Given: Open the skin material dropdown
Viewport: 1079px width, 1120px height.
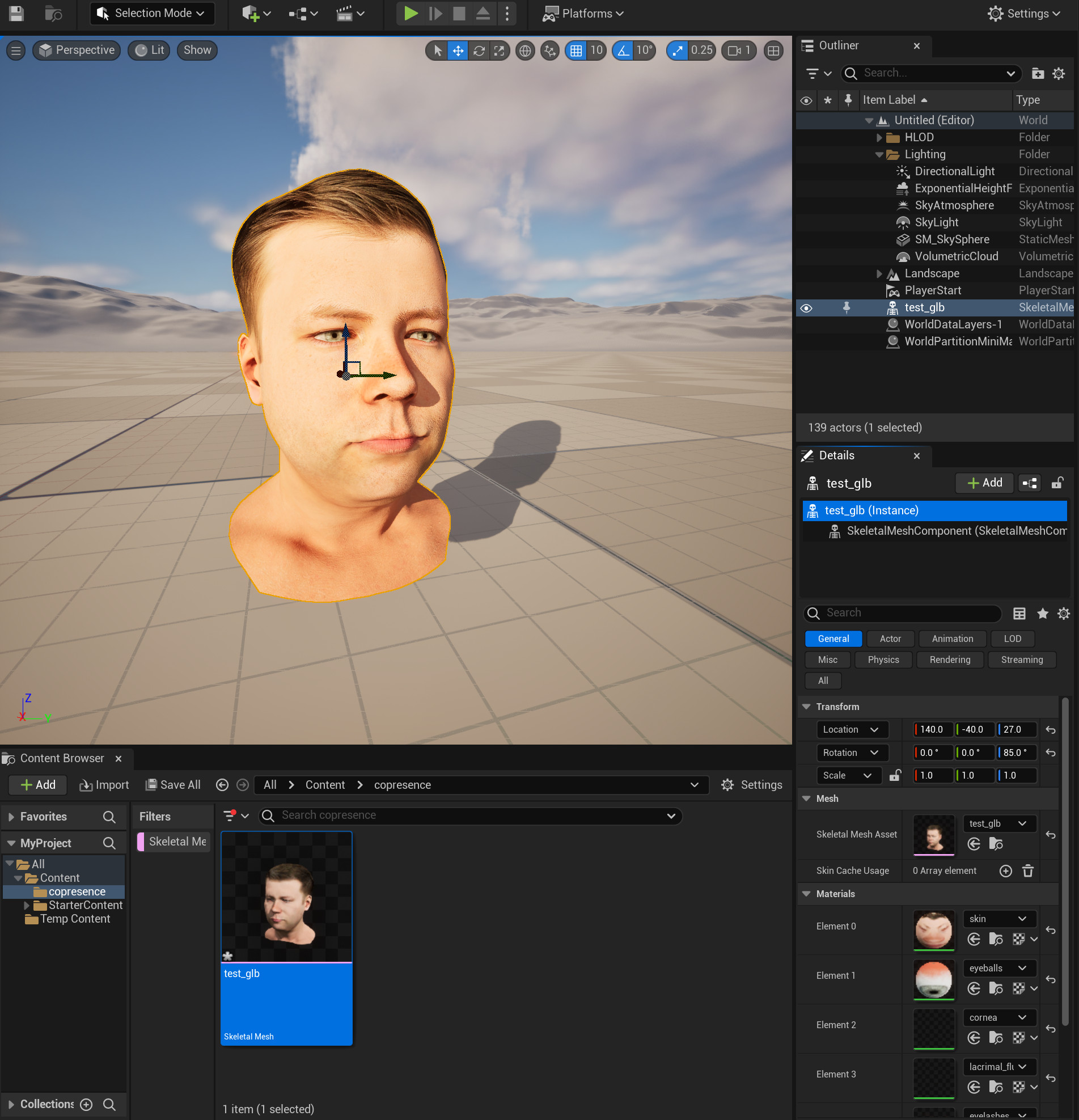Looking at the screenshot, I should [998, 919].
